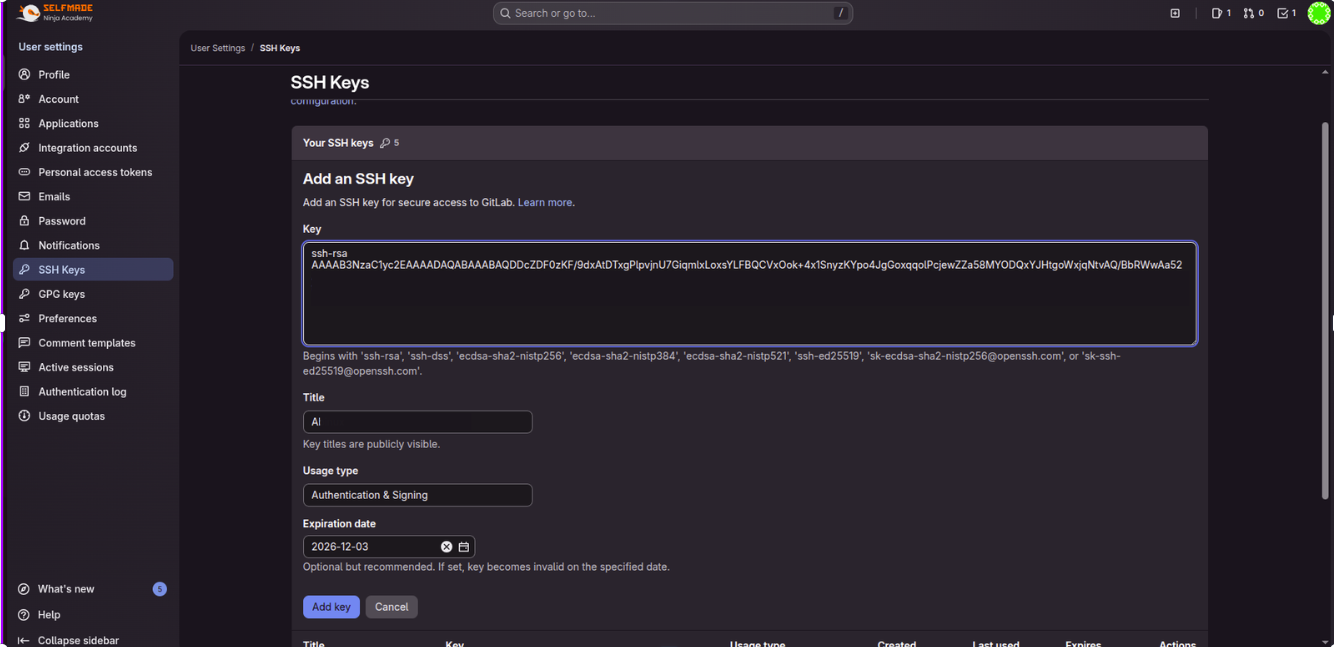This screenshot has height=647, width=1334.
Task: Click the User Settings breadcrumb
Action: tap(218, 48)
